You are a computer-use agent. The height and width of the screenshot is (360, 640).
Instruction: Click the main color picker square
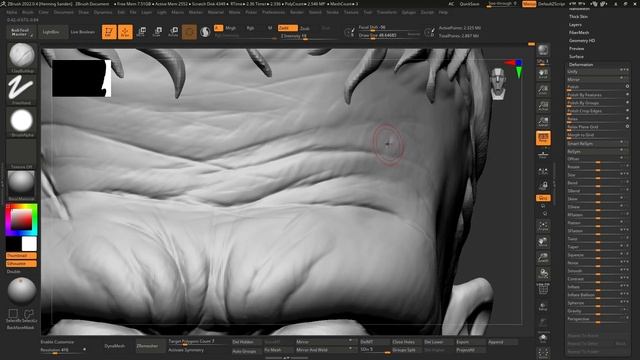click(x=21, y=220)
